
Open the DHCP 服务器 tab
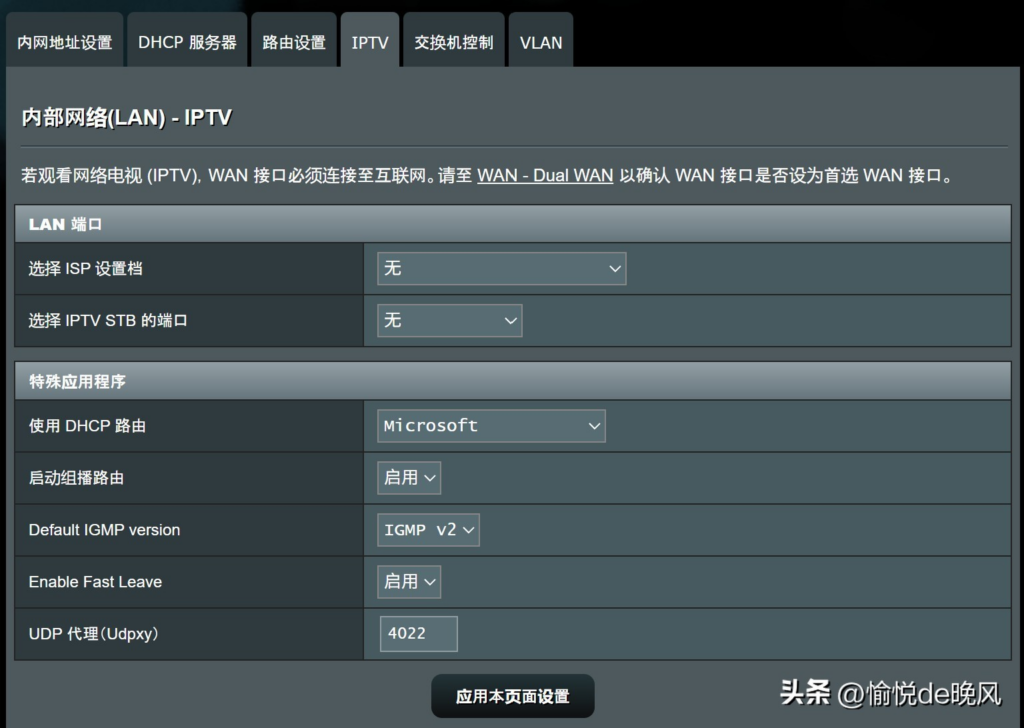point(187,42)
